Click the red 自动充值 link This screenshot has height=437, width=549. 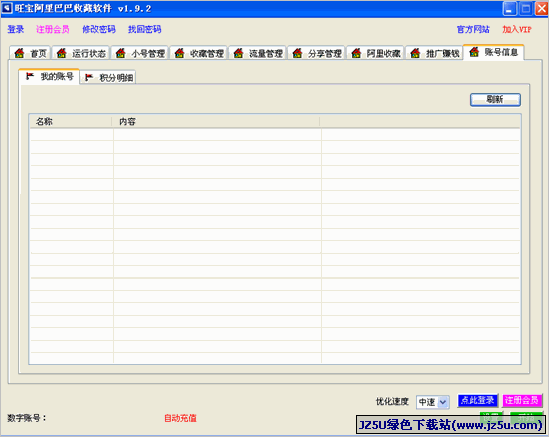[180, 418]
